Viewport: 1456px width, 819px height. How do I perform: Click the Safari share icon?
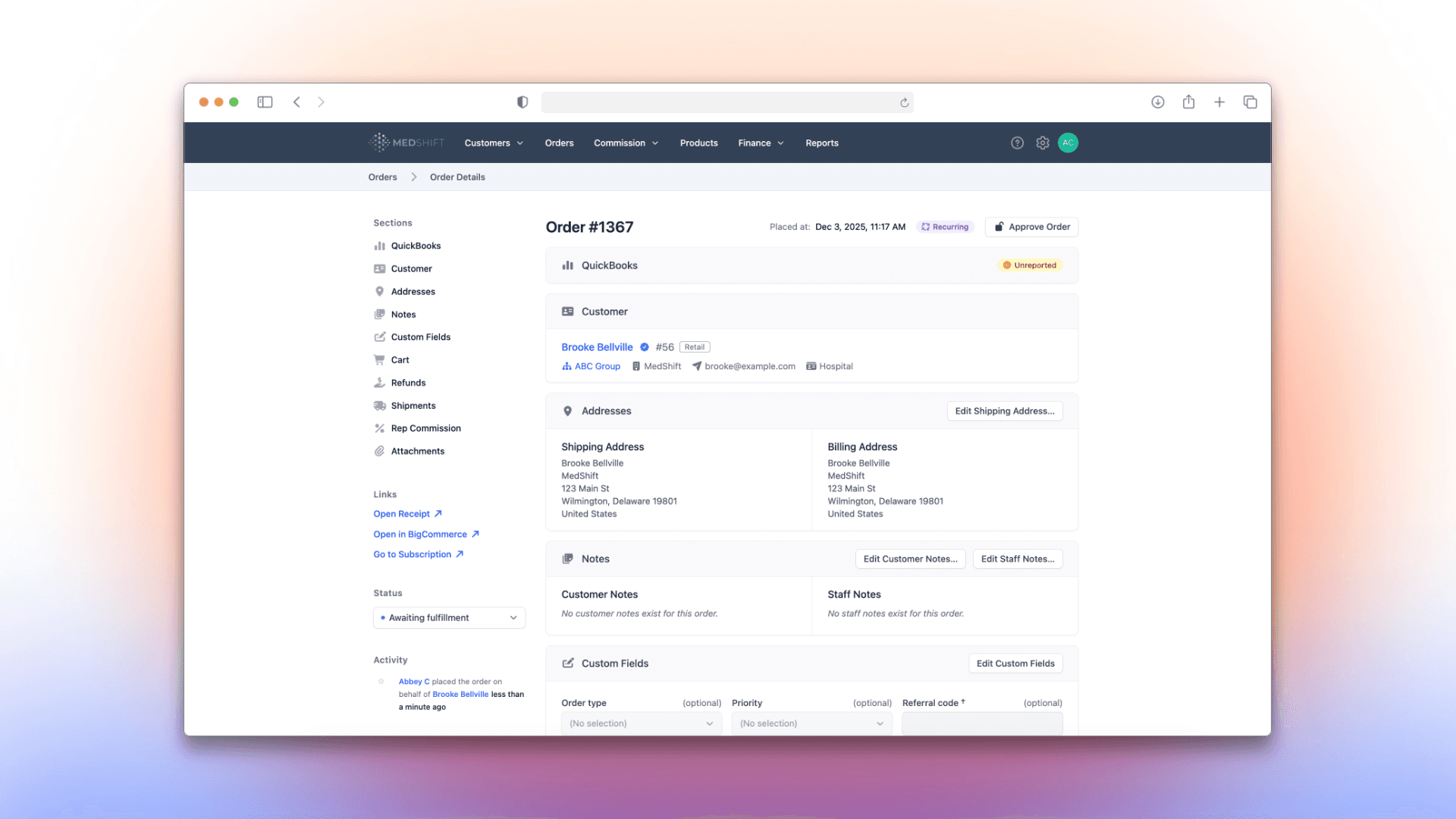point(1188,102)
